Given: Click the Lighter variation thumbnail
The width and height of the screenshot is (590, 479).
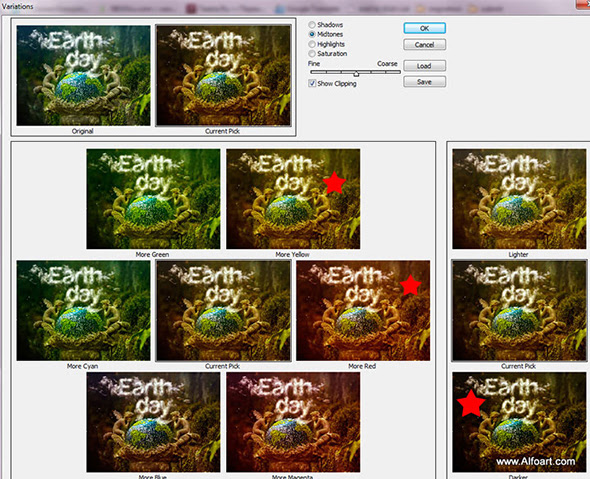Looking at the screenshot, I should (x=519, y=199).
